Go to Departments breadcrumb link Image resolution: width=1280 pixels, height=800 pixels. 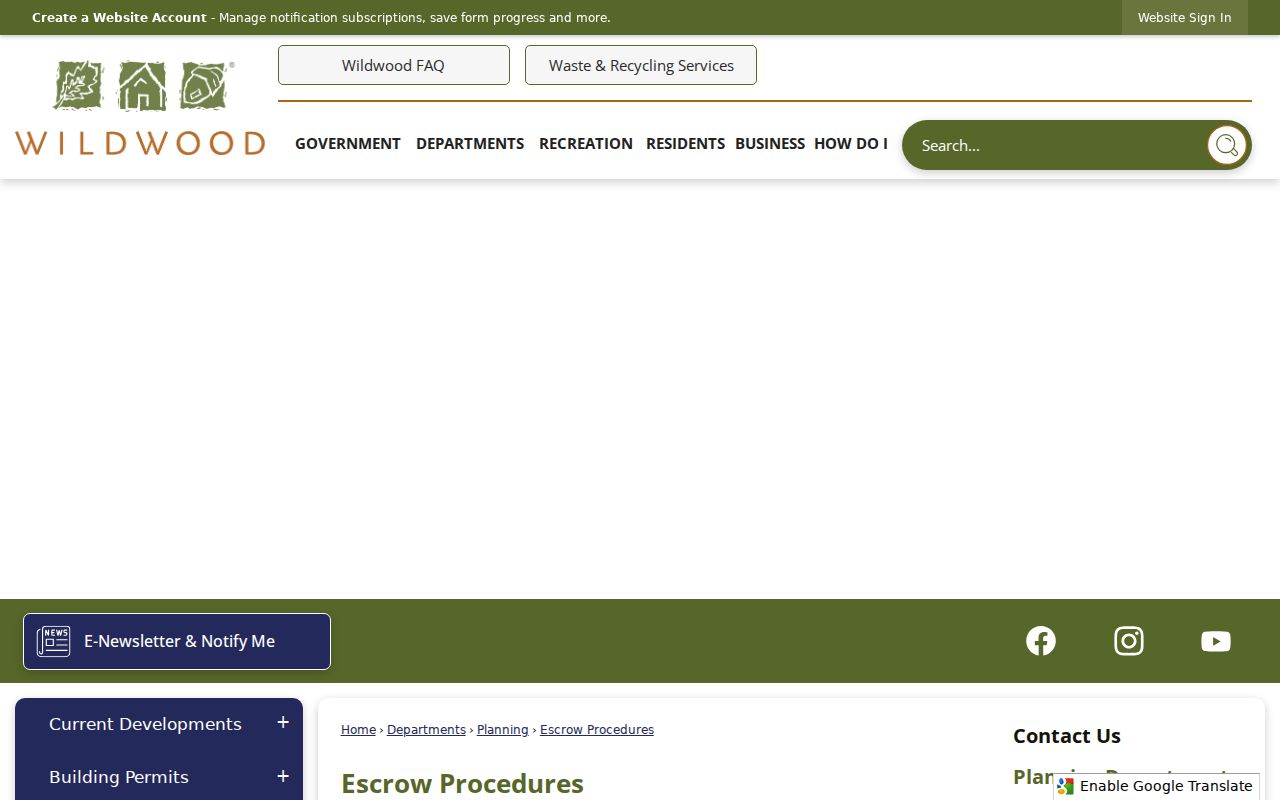tap(426, 730)
